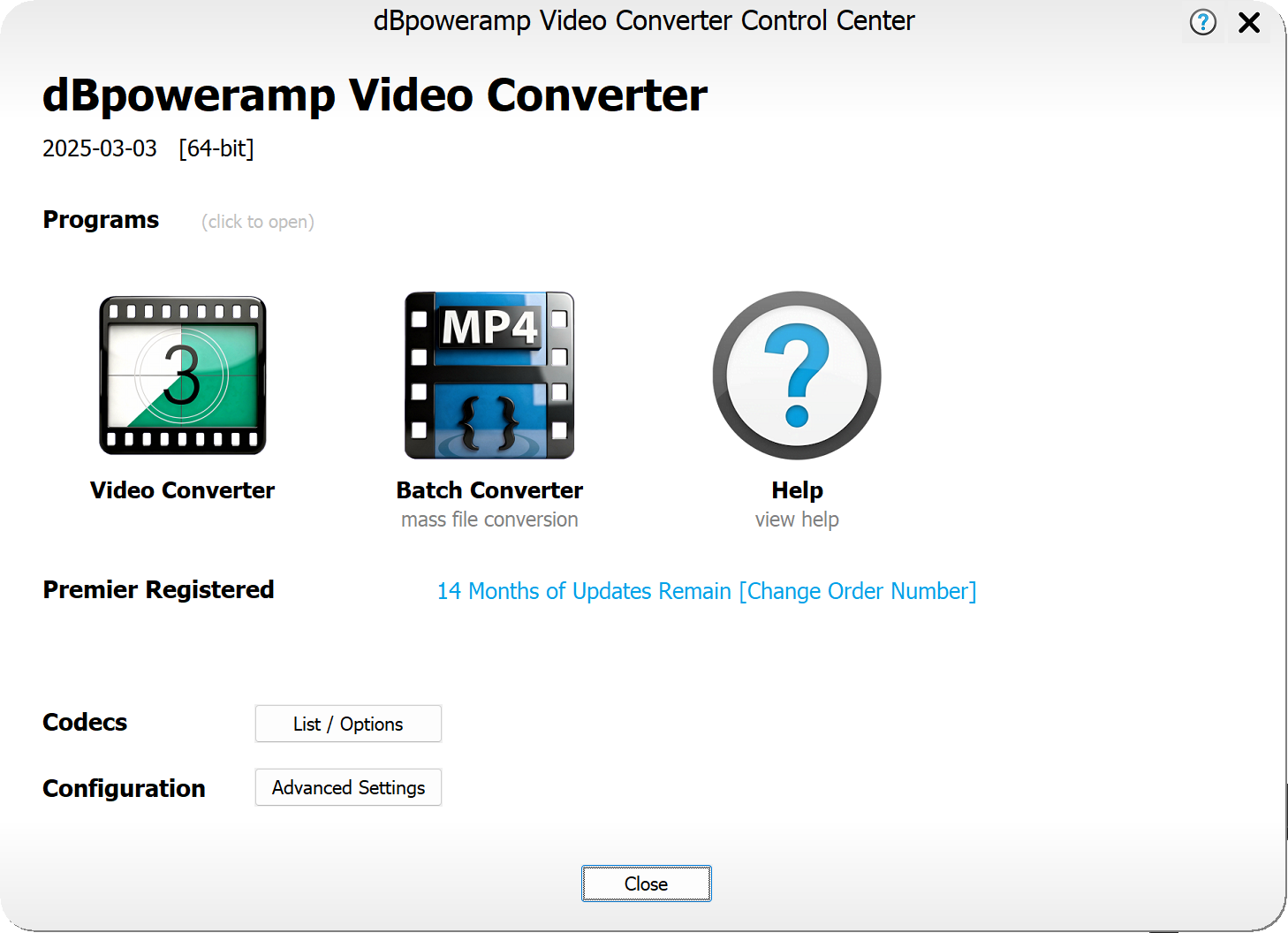Launch Batch Converter via the MP4 icon

489,375
